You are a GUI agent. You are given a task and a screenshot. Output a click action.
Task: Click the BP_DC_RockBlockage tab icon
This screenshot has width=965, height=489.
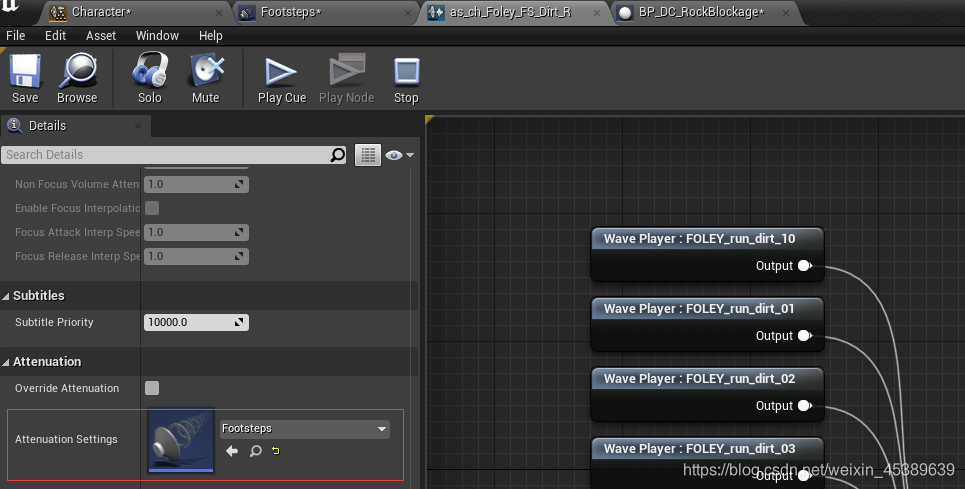pyautogui.click(x=625, y=12)
